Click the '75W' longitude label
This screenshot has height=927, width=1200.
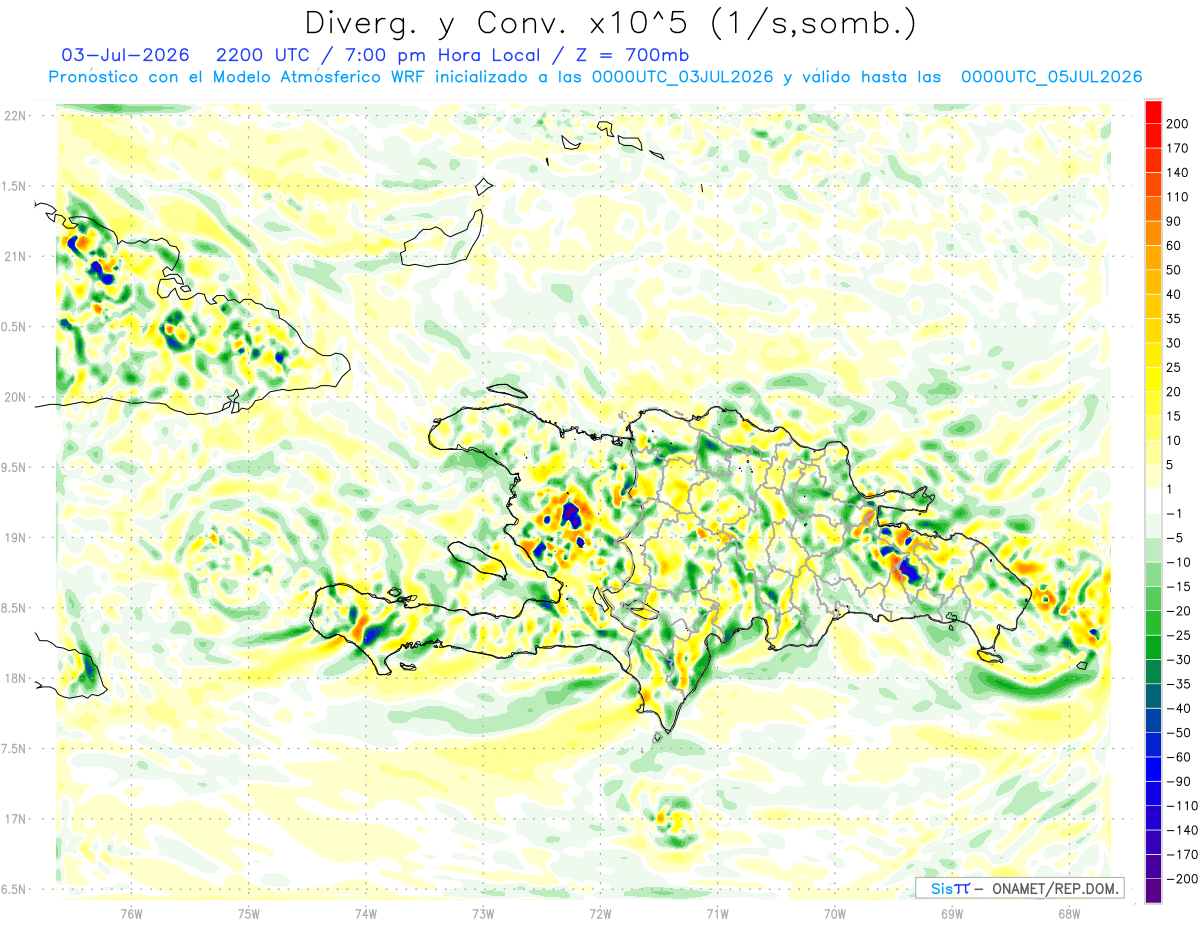click(x=249, y=912)
